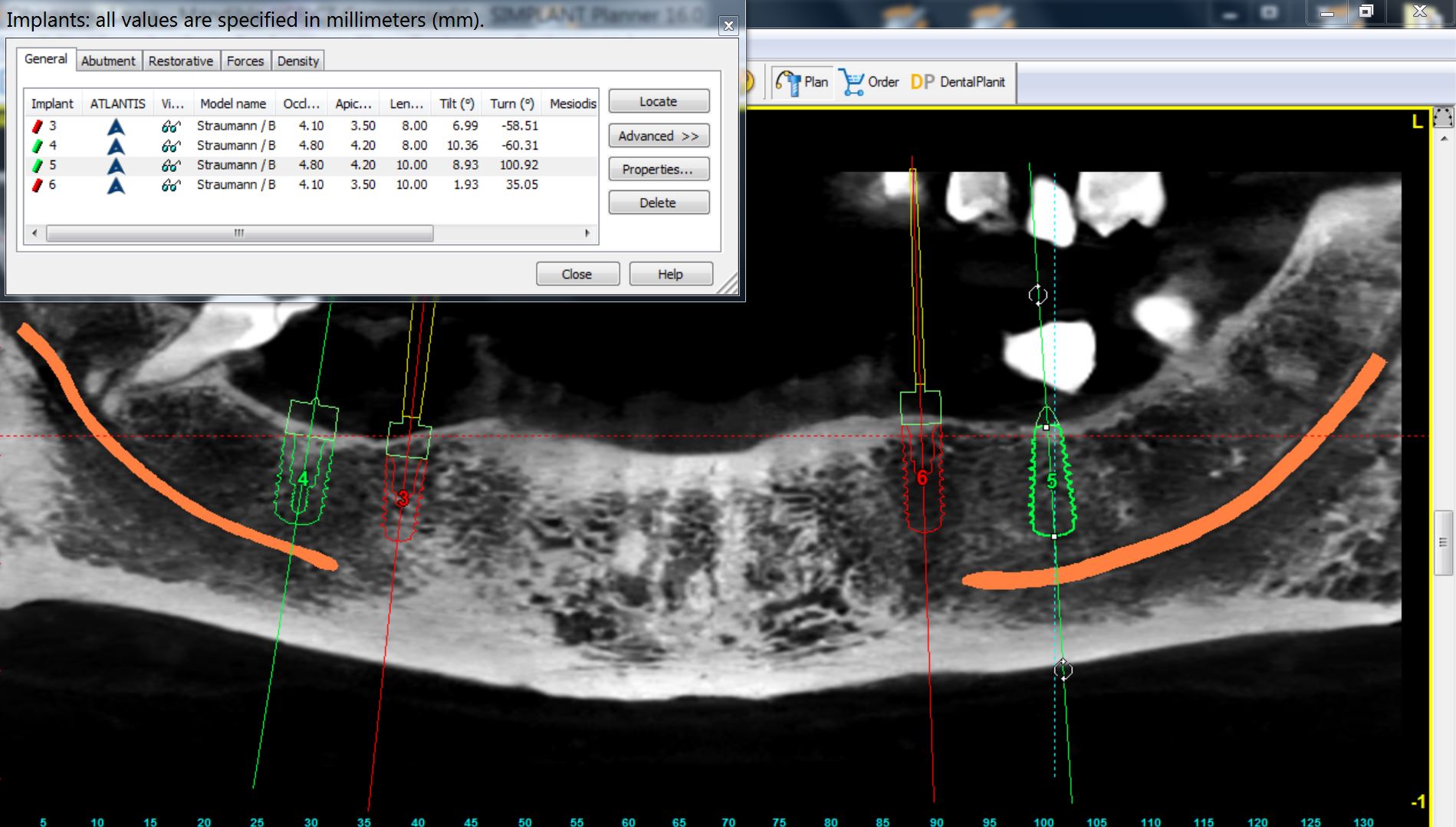Toggle the glasses visibility icon for implant 5

[170, 164]
